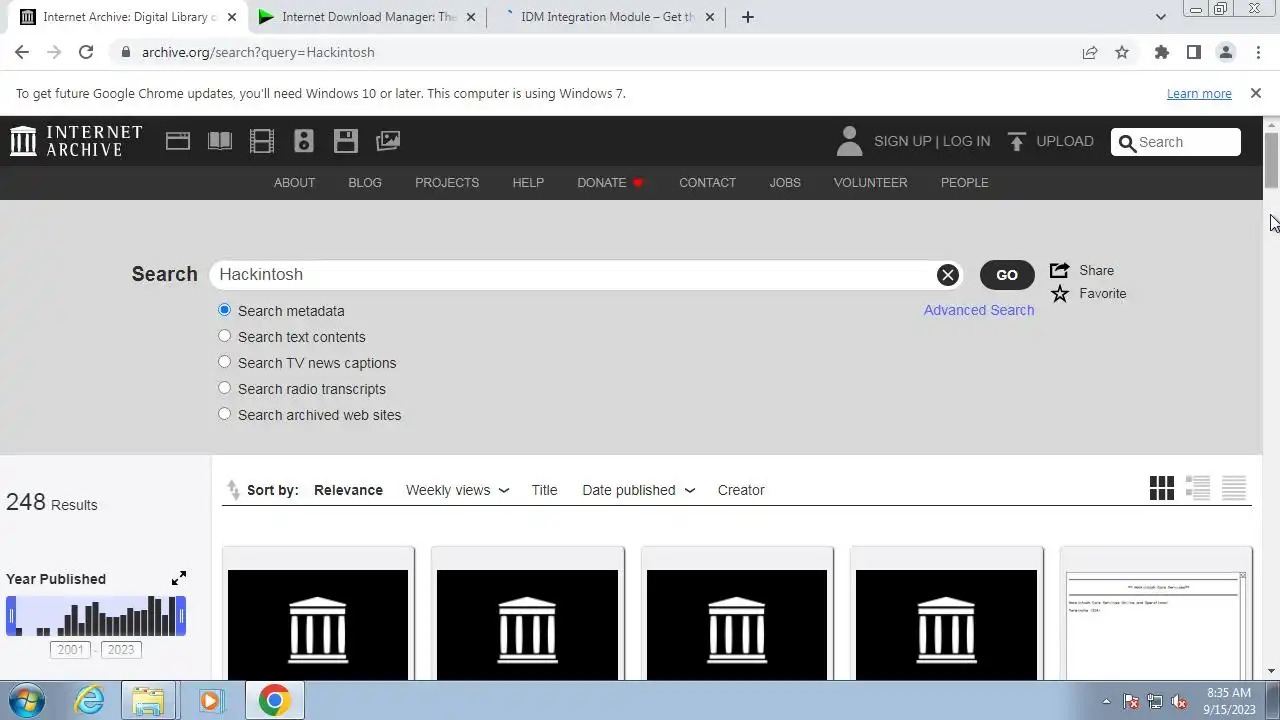Open a new browser tab

point(747,17)
